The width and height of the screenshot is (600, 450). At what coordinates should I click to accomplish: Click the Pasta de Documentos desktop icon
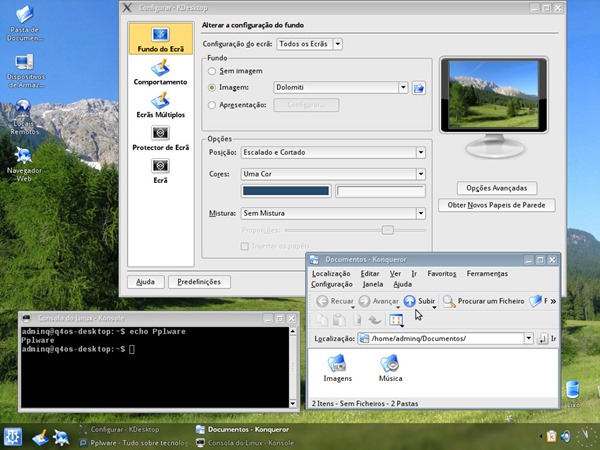(x=24, y=24)
